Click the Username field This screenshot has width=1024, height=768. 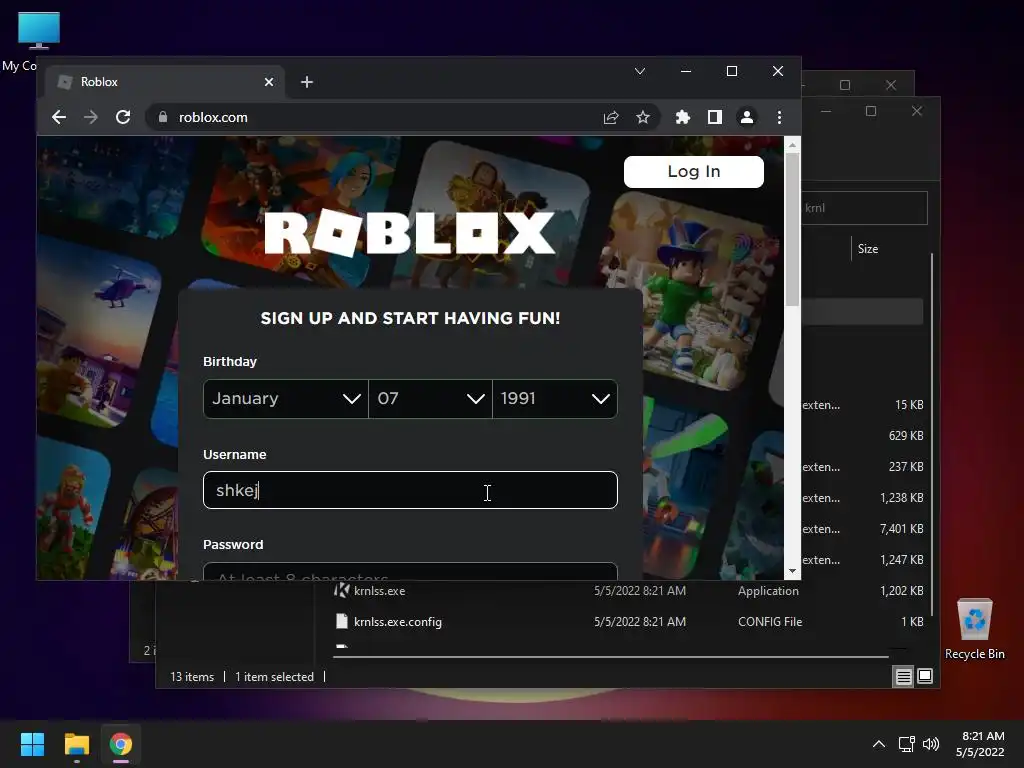click(x=410, y=490)
